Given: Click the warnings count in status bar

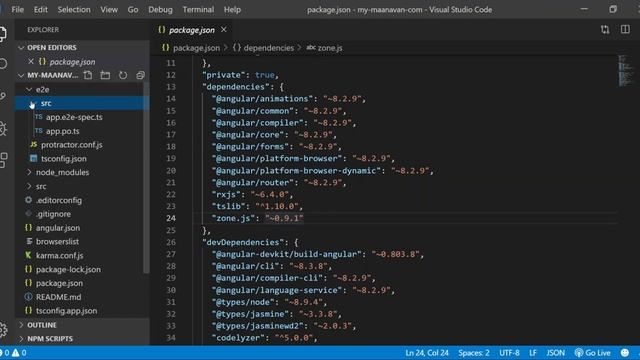Looking at the screenshot, I should coord(19,353).
